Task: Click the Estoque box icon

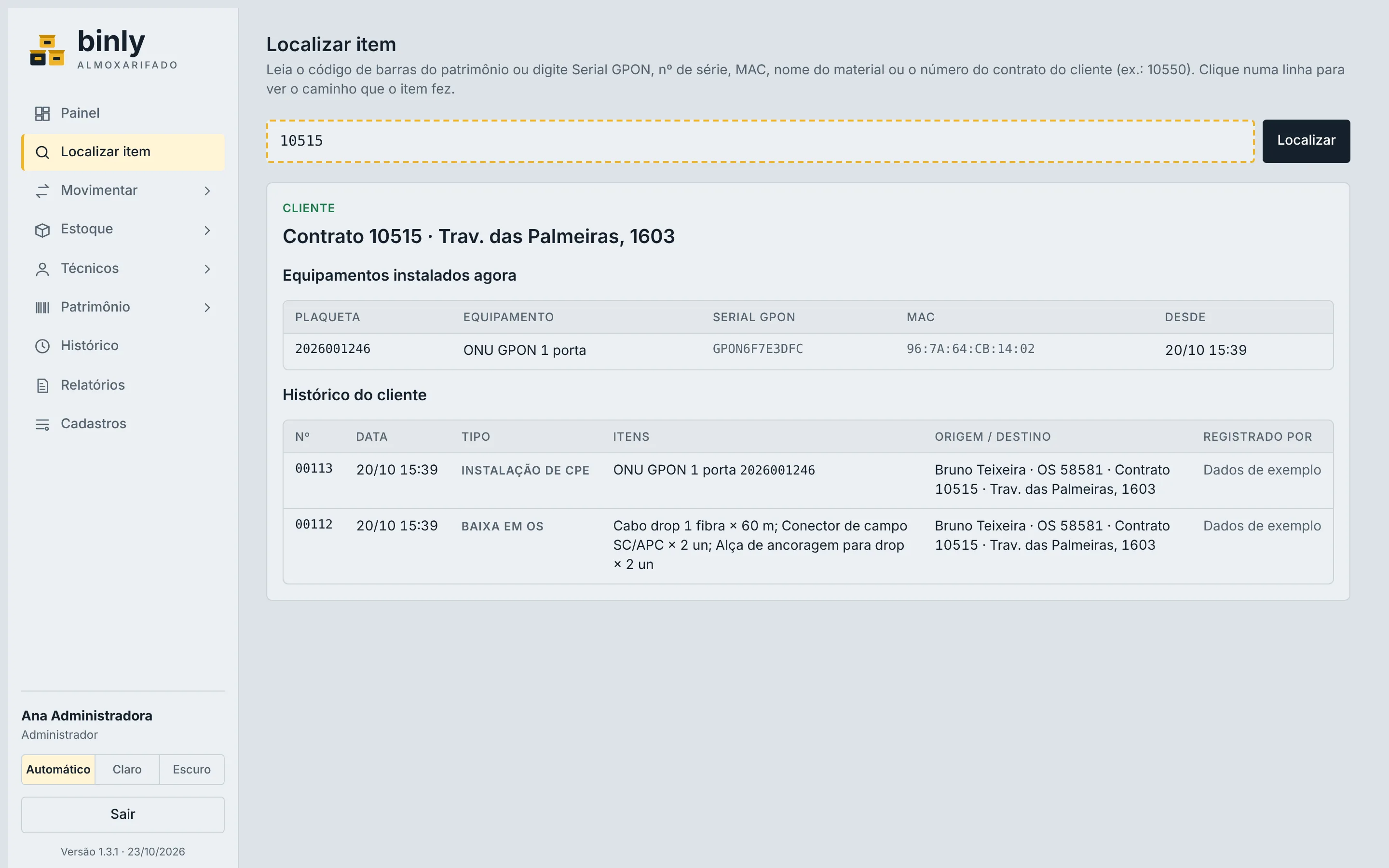Action: click(x=42, y=230)
